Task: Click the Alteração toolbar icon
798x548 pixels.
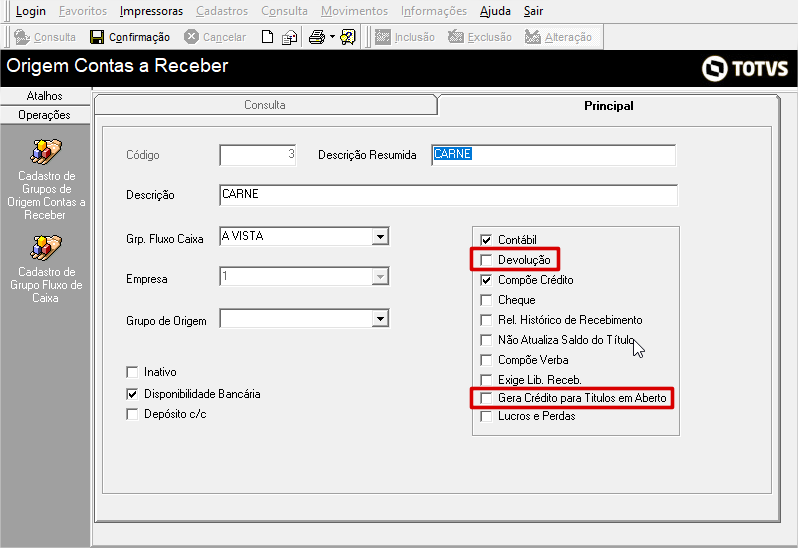Action: [x=533, y=37]
